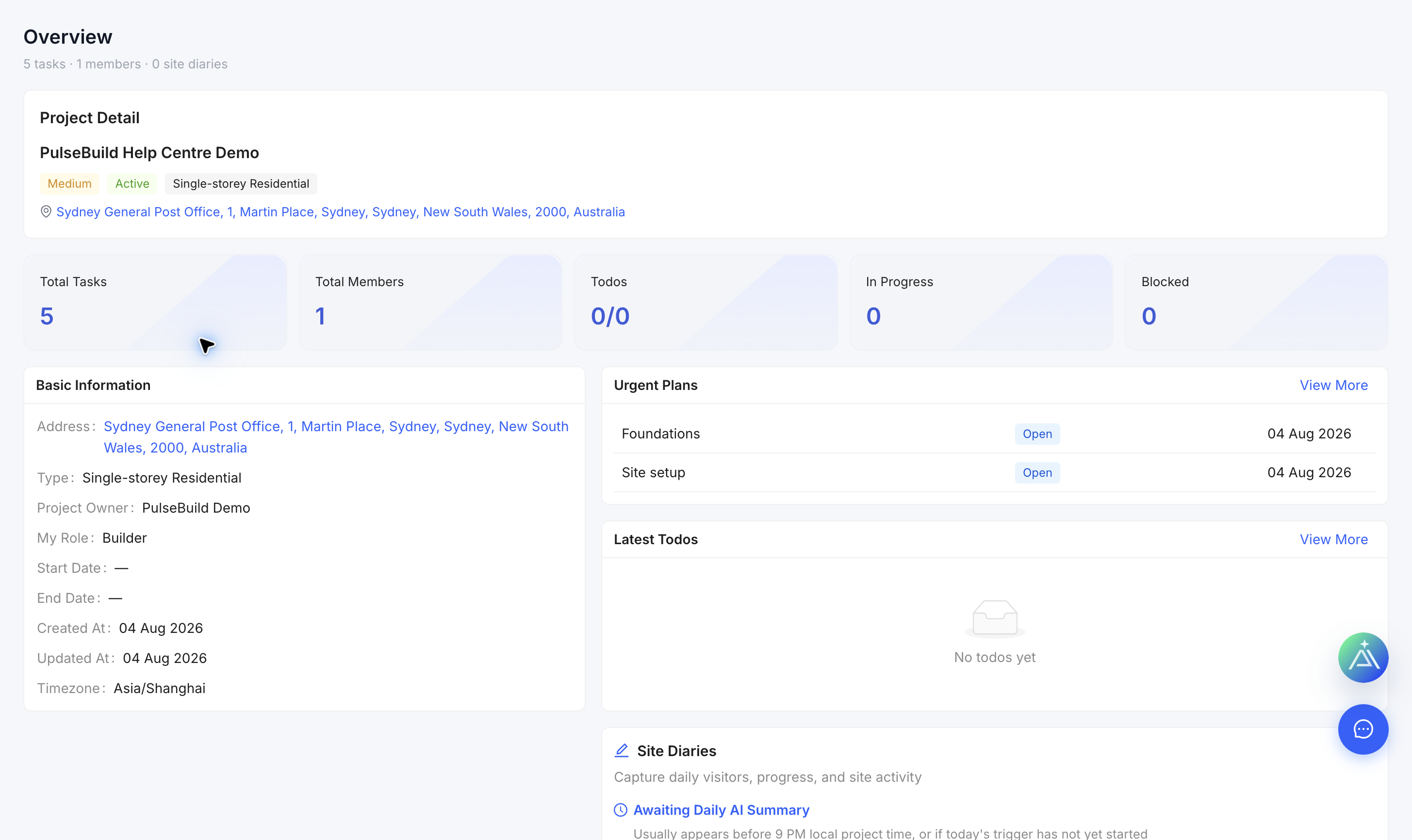Select the Active status tag
The width and height of the screenshot is (1412, 840).
(x=132, y=183)
